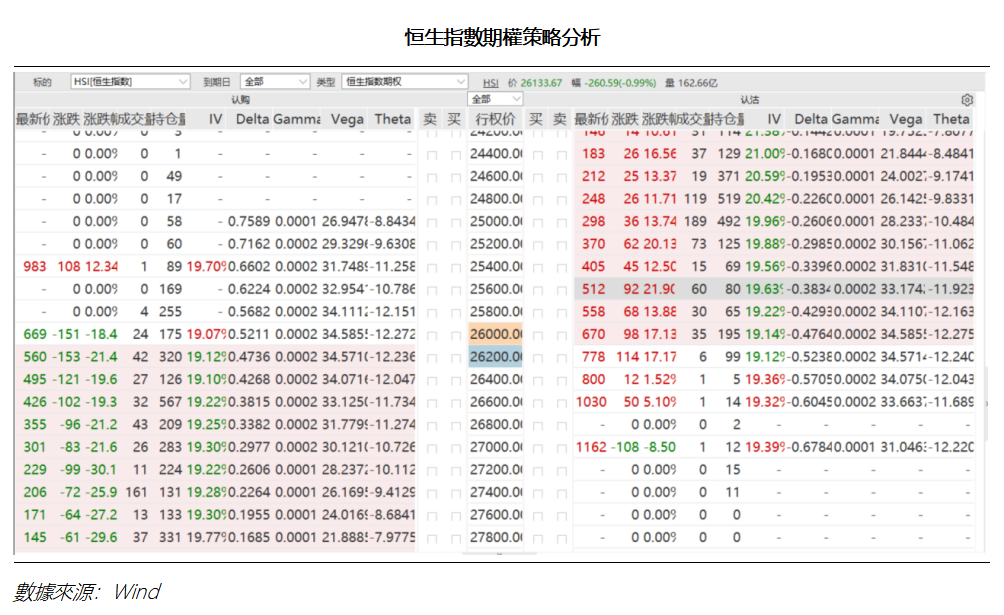
Task: Check call-side 买 checkbox for strike 24600
Action: click(456, 176)
